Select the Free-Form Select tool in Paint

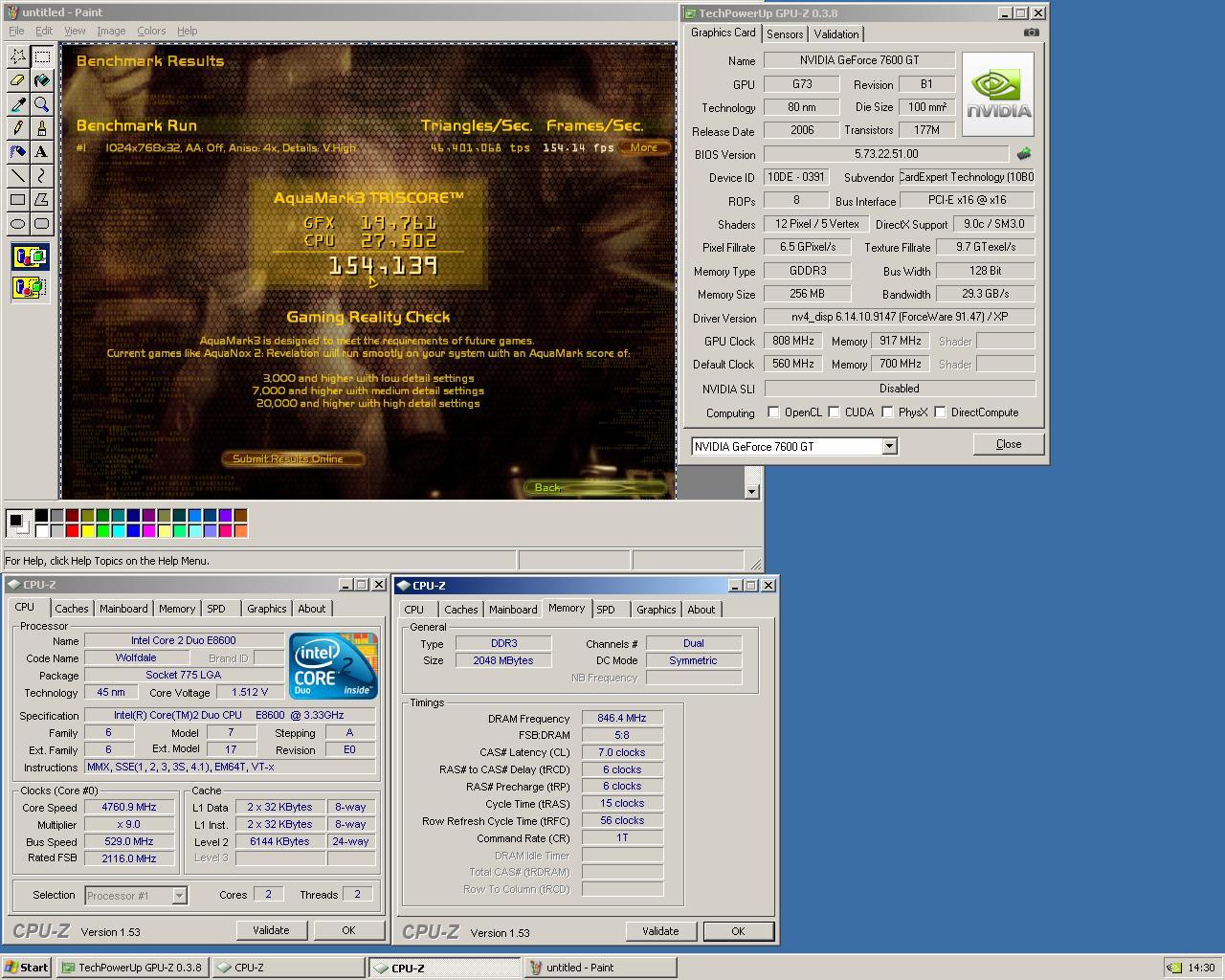point(18,56)
